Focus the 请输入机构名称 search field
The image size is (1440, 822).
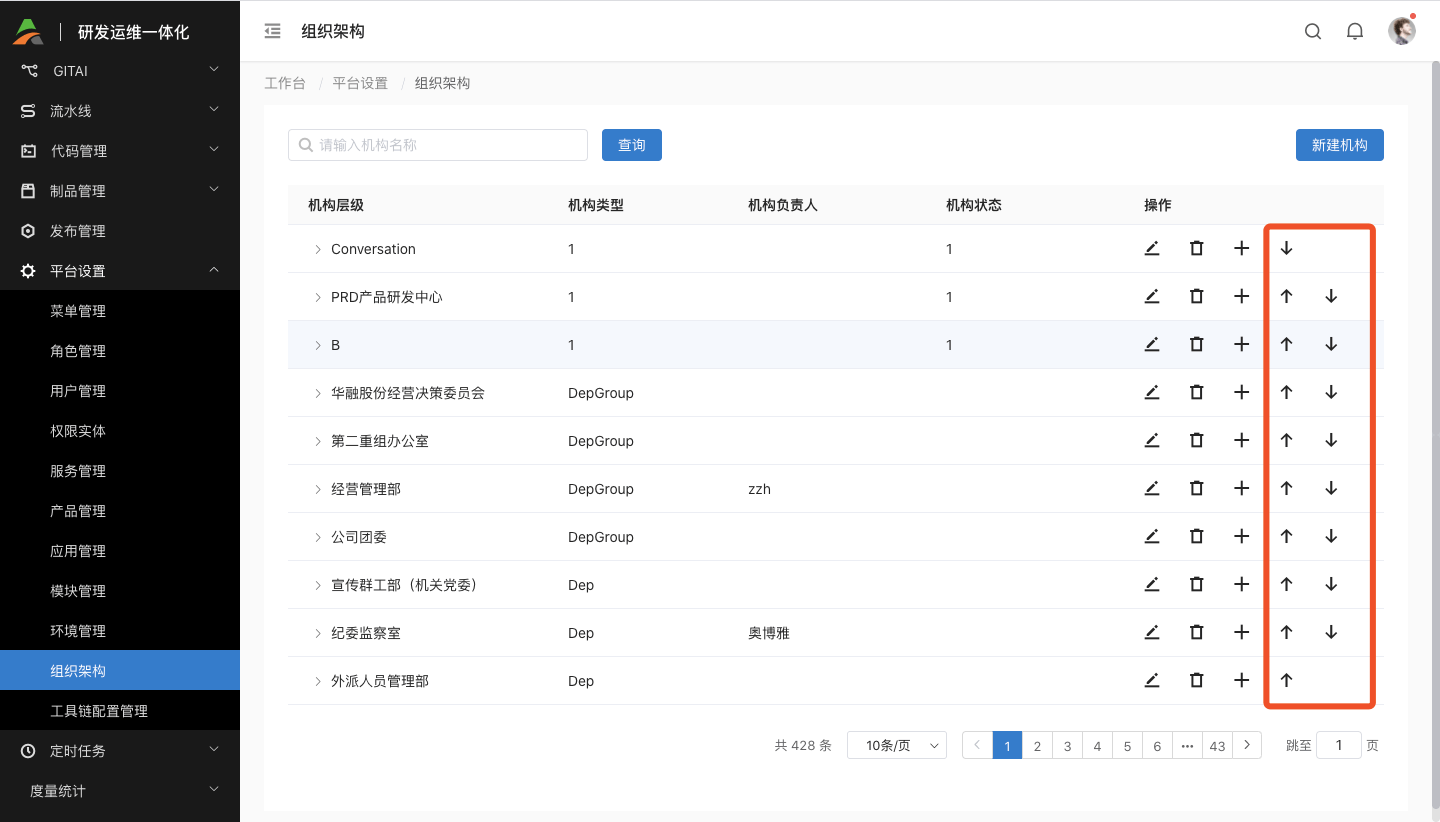[438, 145]
